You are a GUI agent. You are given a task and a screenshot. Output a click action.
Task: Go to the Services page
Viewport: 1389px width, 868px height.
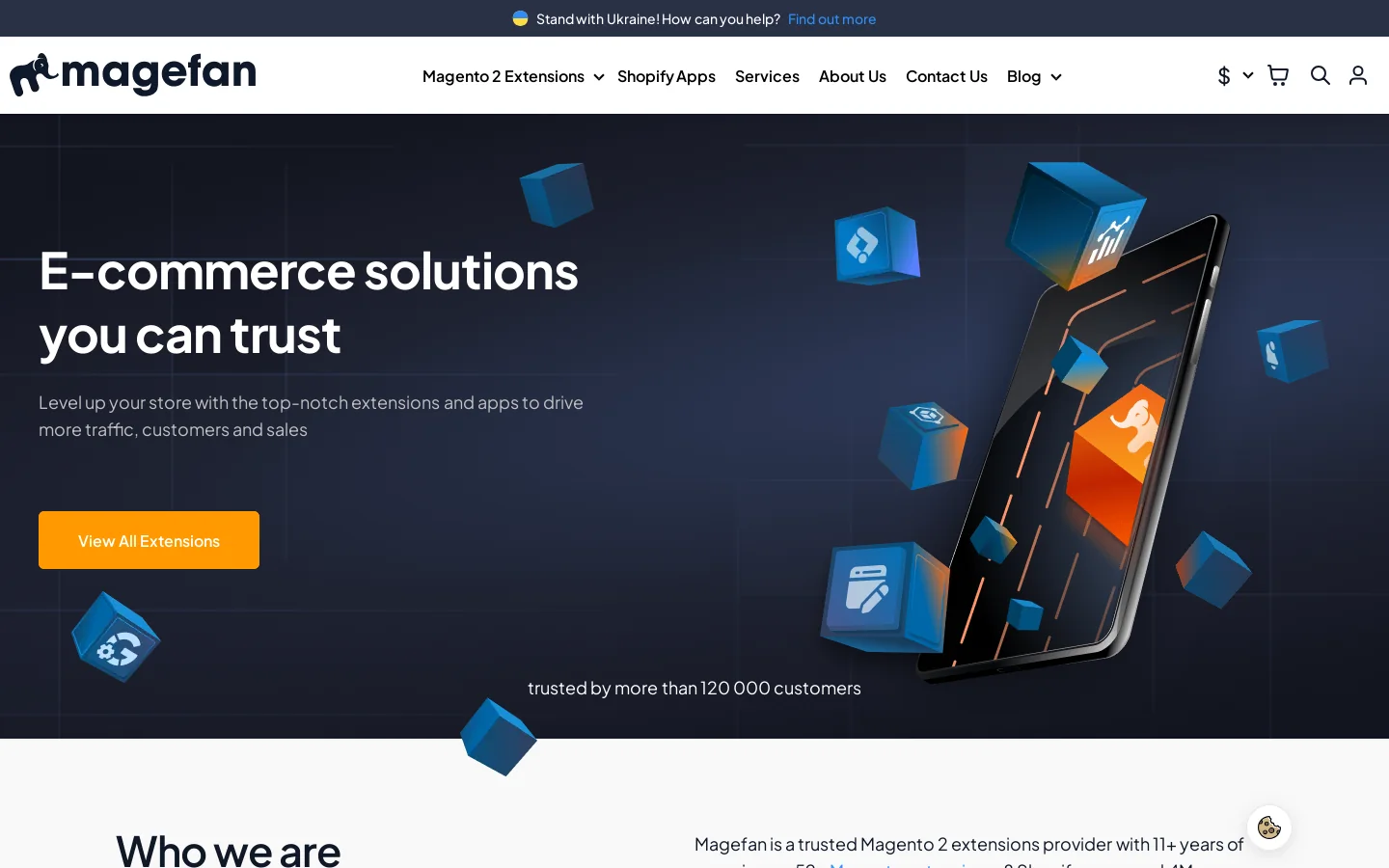pyautogui.click(x=767, y=76)
